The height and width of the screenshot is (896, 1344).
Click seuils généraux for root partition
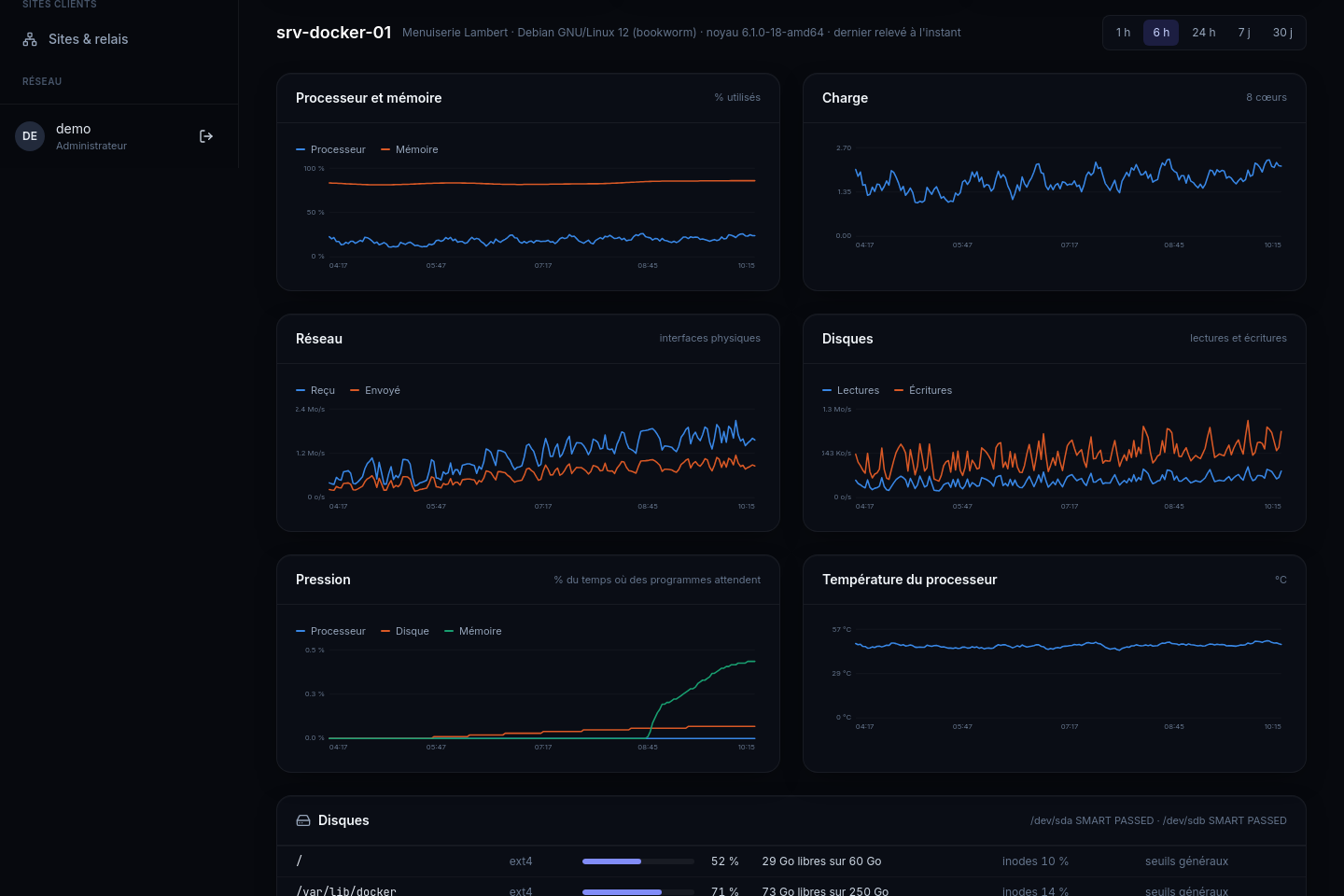(x=1186, y=861)
